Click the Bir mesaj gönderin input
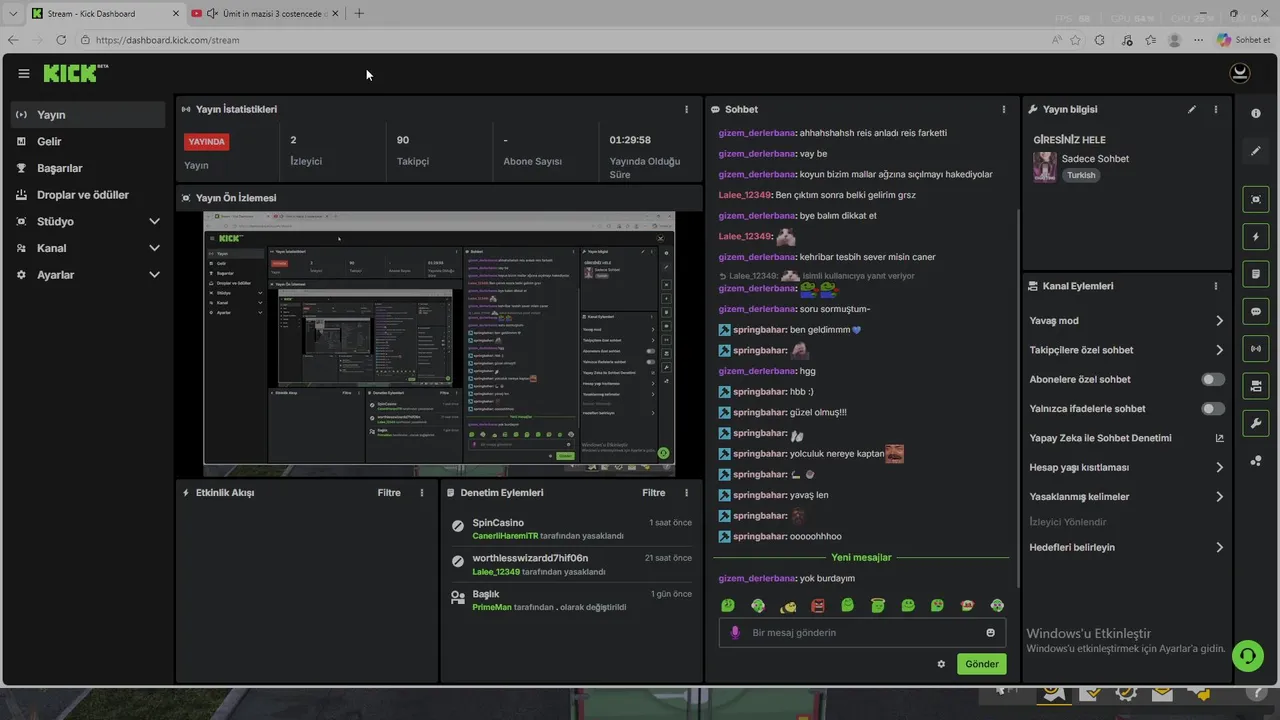Screen dimensions: 1280x720 861,632
